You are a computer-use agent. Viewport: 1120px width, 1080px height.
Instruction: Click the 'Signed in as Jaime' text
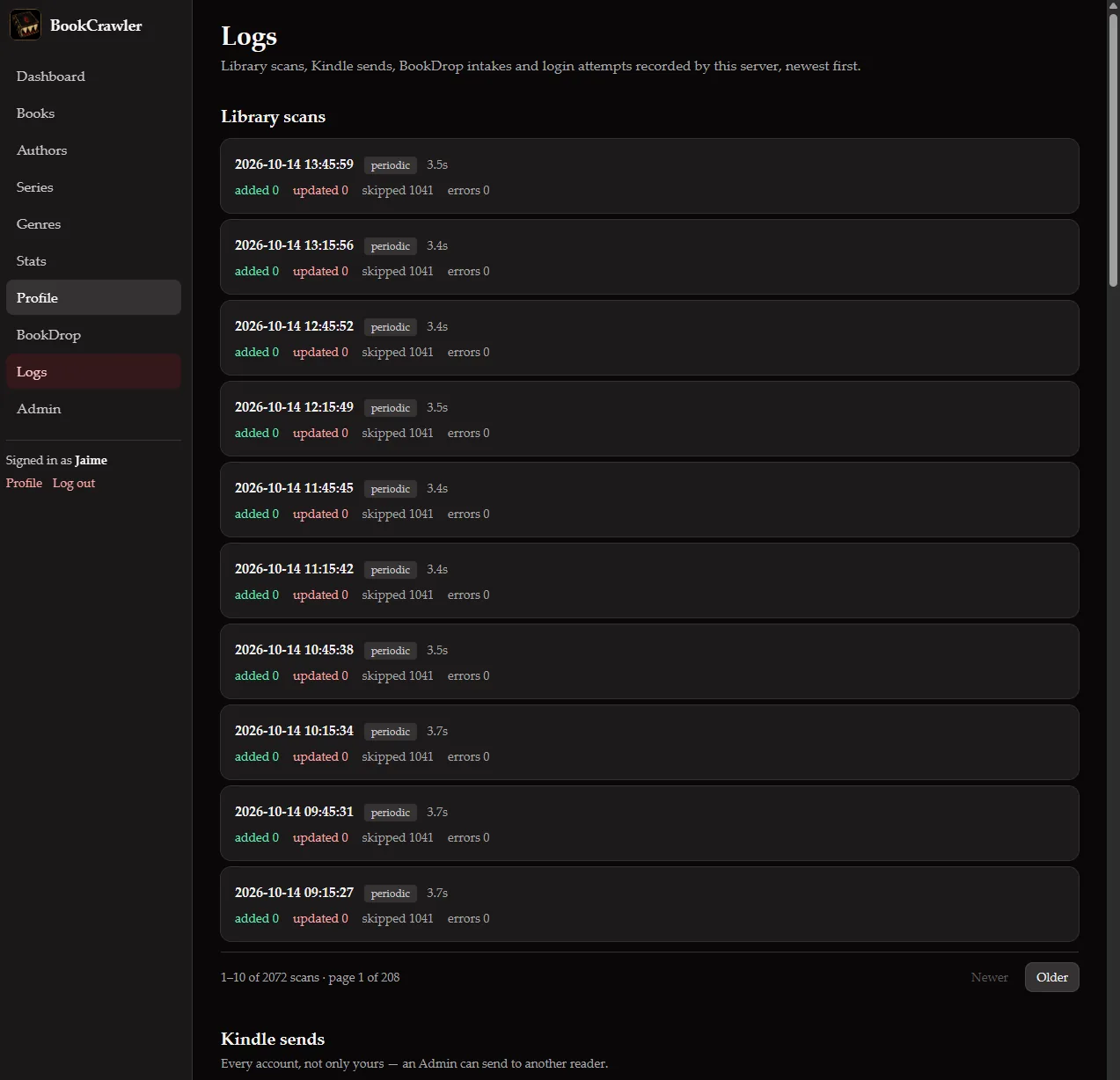(x=56, y=460)
